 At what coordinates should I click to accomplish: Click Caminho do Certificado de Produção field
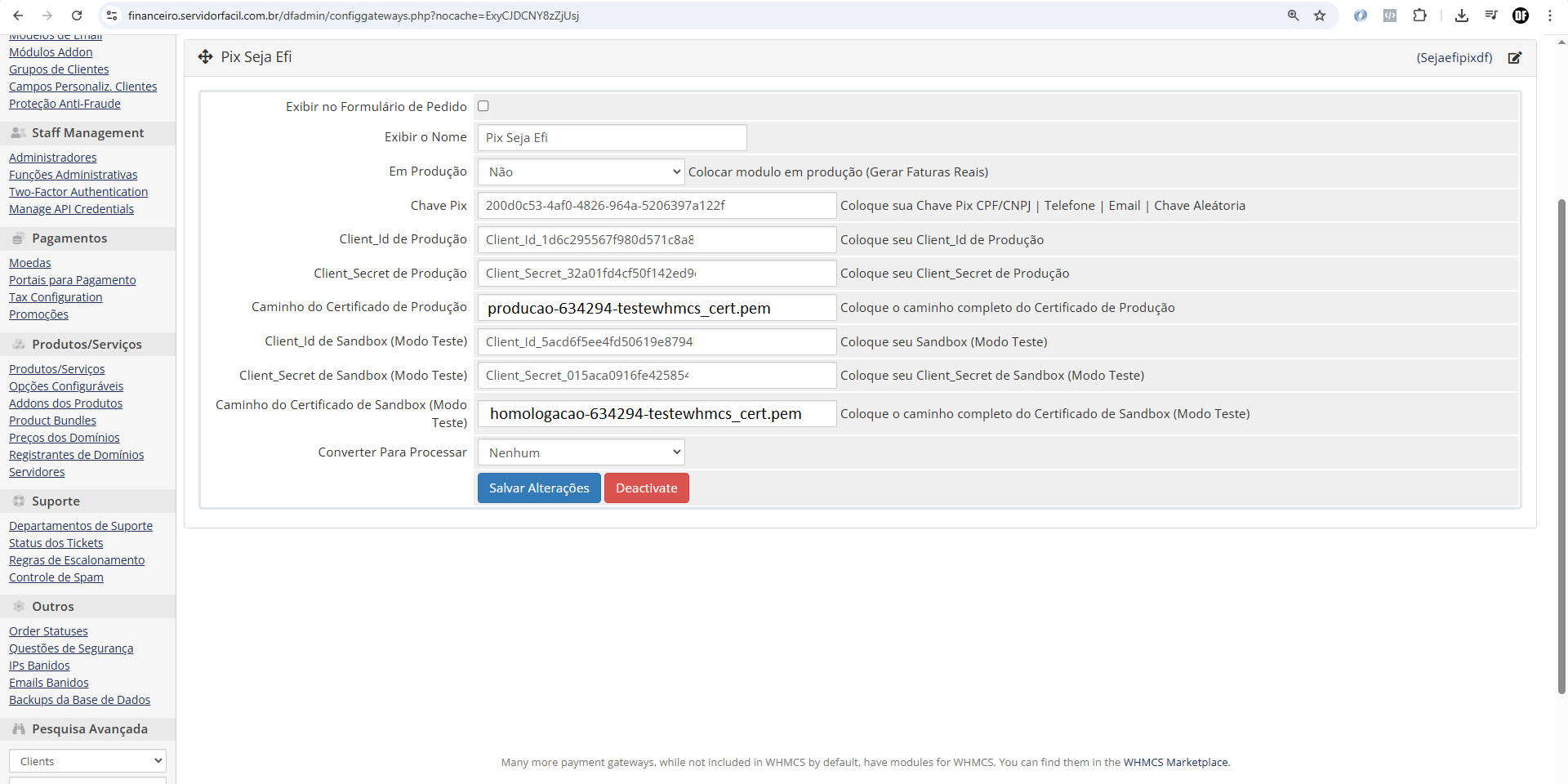tap(657, 308)
